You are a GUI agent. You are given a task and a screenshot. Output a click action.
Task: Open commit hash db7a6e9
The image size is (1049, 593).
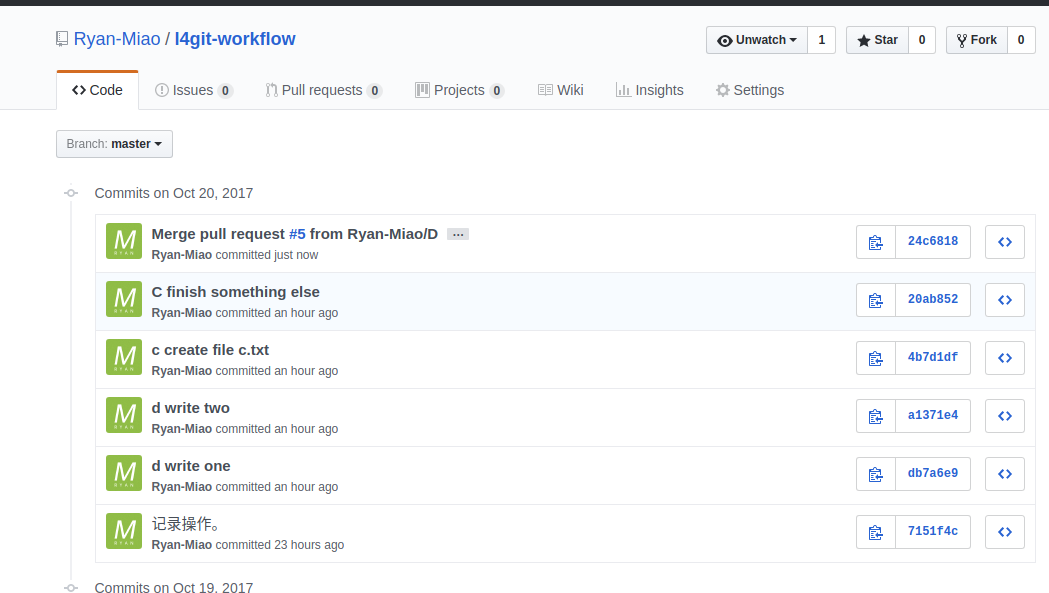(x=933, y=474)
